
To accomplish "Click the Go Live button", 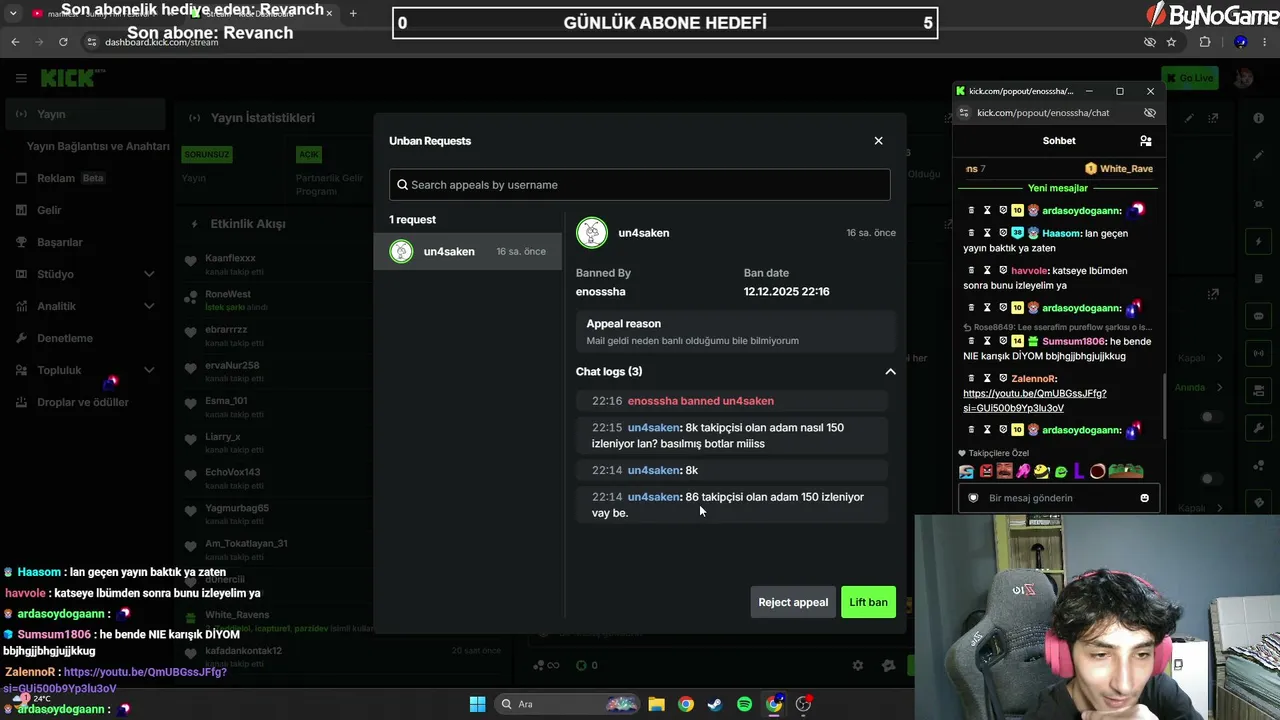I will [1189, 78].
